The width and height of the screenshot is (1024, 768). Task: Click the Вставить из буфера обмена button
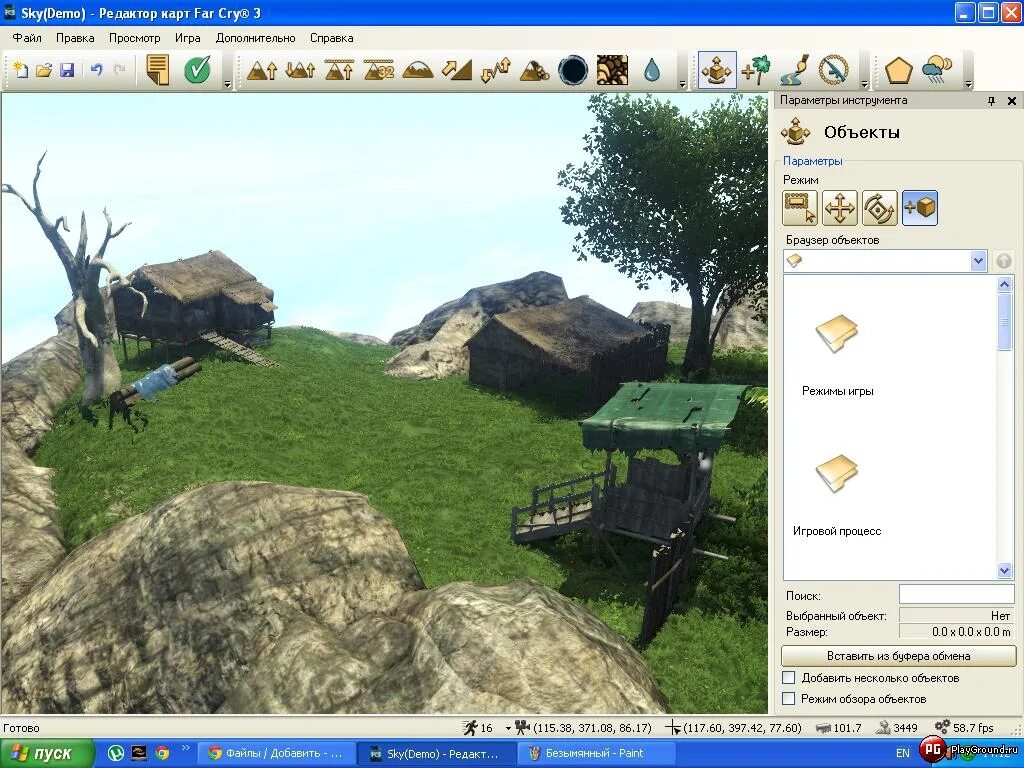(x=899, y=656)
